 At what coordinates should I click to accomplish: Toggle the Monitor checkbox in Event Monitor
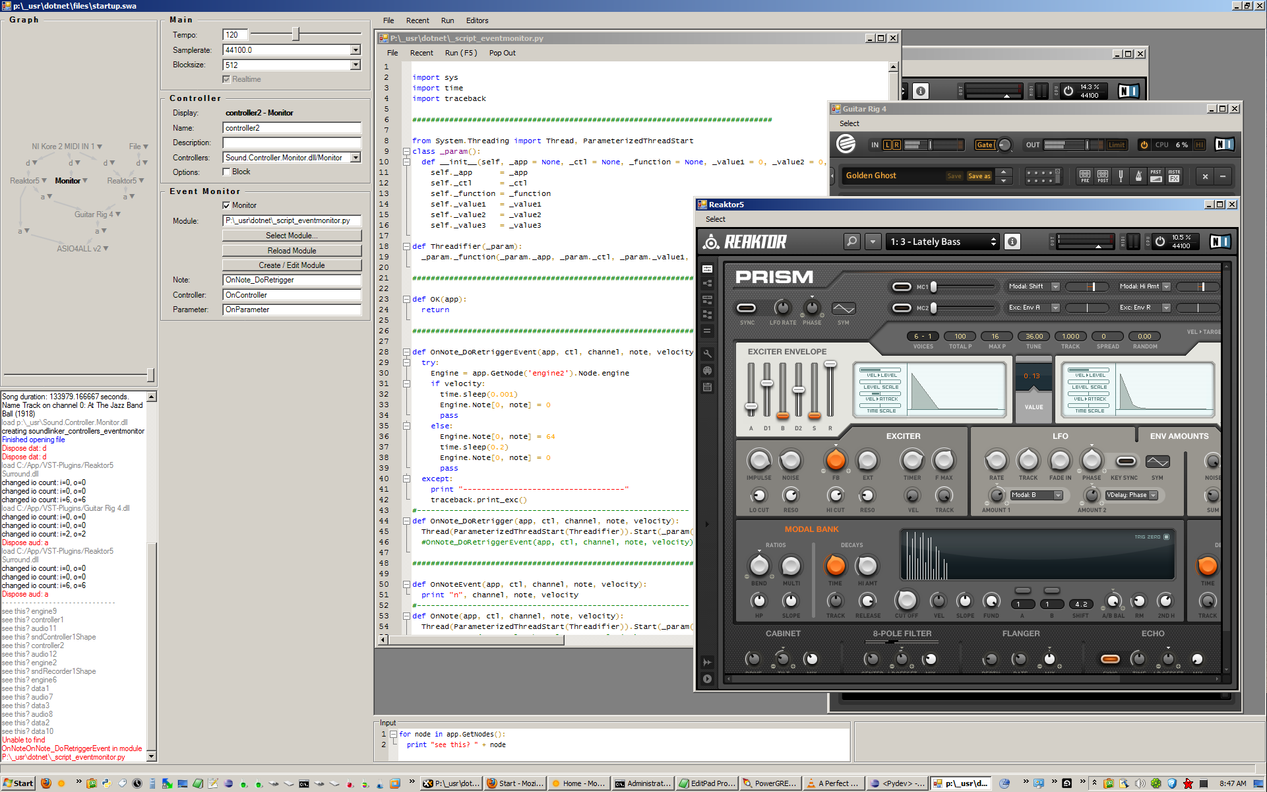pos(227,205)
